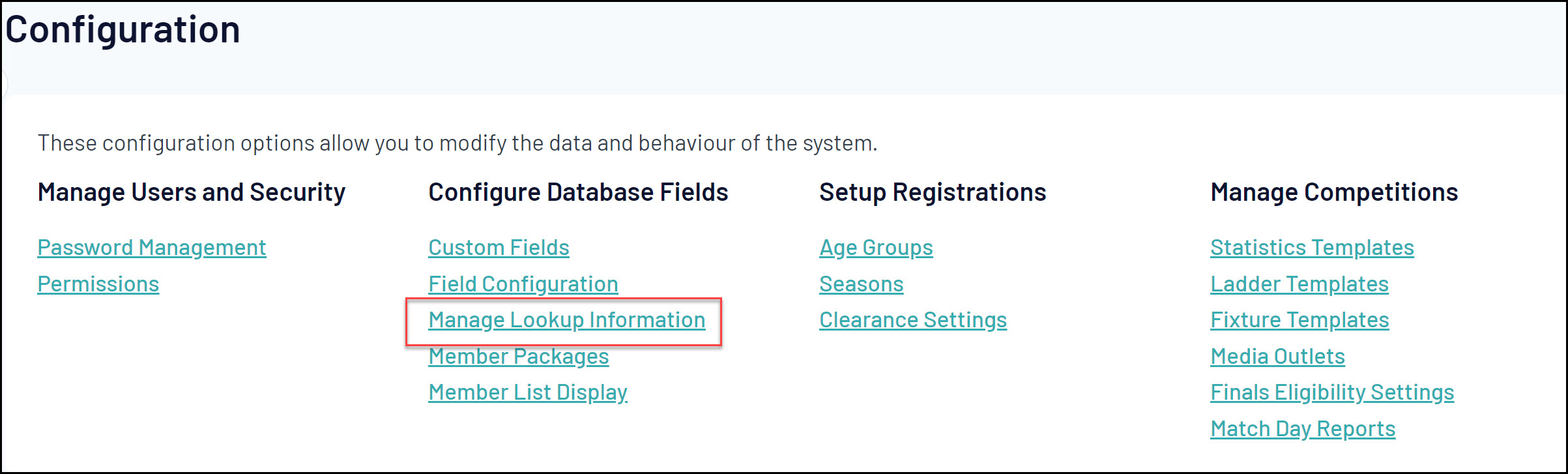Open Member List Display
Screen dimensions: 1568x474
tap(527, 393)
